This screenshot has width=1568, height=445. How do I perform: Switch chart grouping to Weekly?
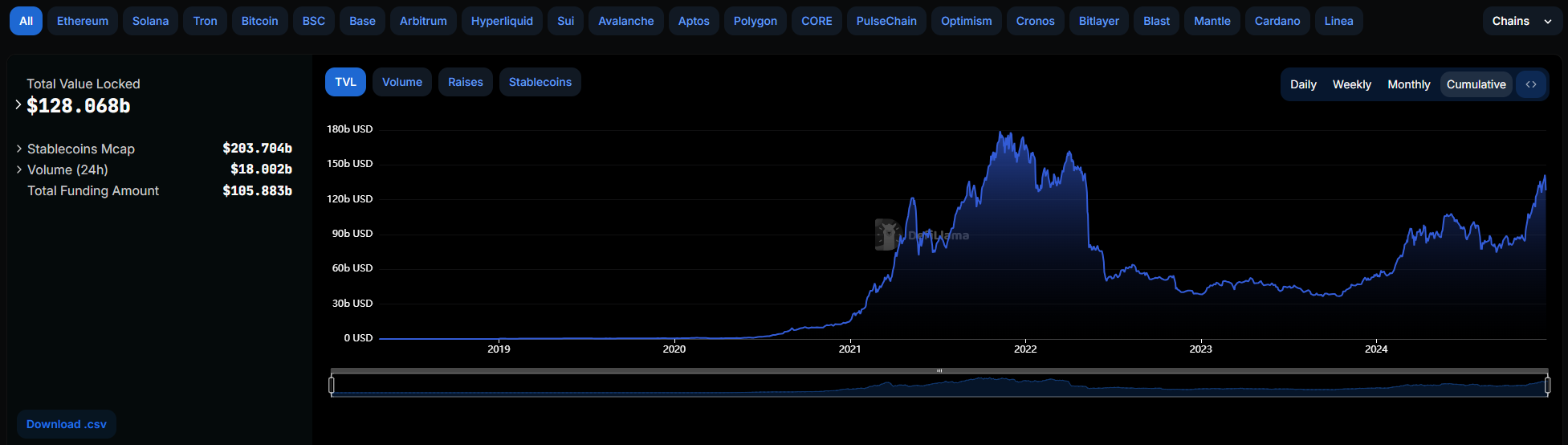[1352, 84]
